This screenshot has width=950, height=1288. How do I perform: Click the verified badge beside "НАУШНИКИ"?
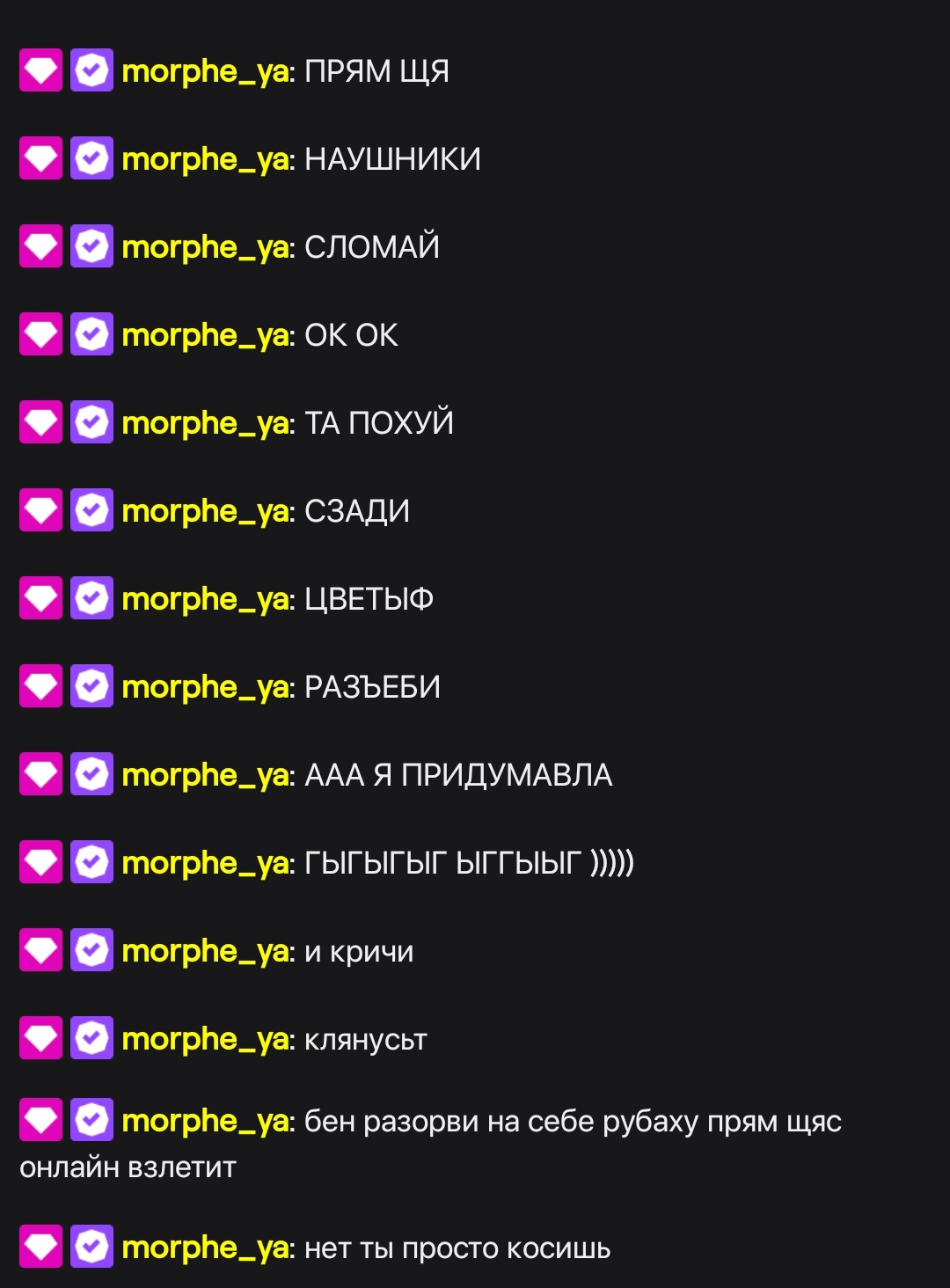pyautogui.click(x=91, y=158)
